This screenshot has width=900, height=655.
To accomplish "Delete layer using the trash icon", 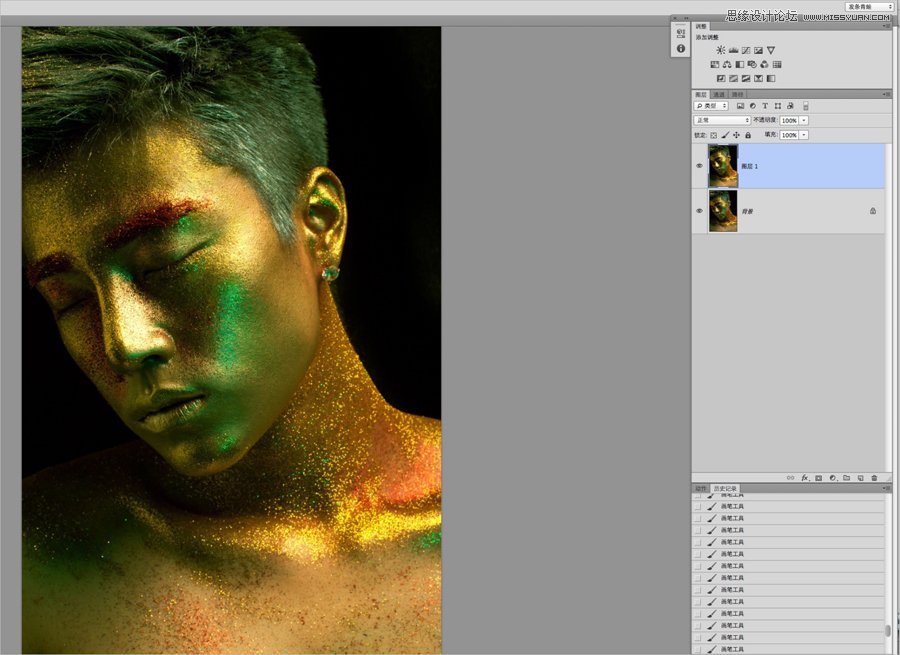I will [874, 478].
